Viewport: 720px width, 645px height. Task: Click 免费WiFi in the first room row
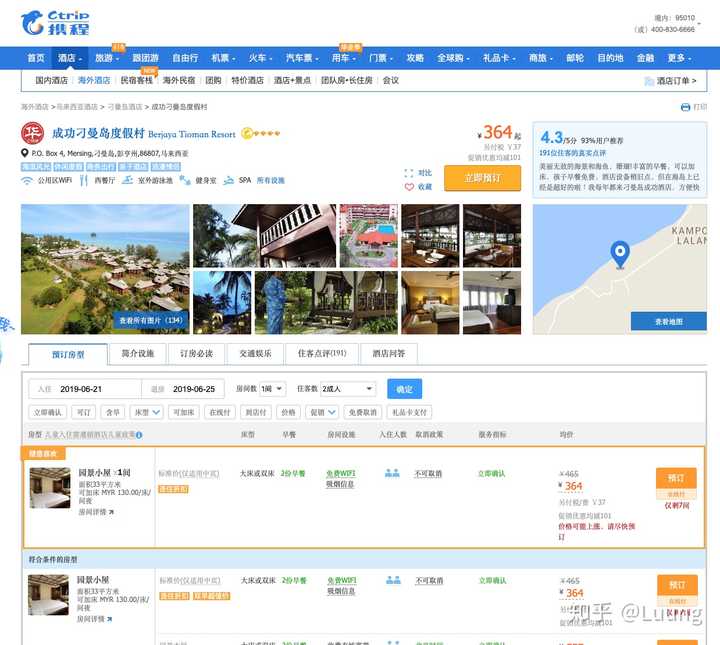pos(341,473)
